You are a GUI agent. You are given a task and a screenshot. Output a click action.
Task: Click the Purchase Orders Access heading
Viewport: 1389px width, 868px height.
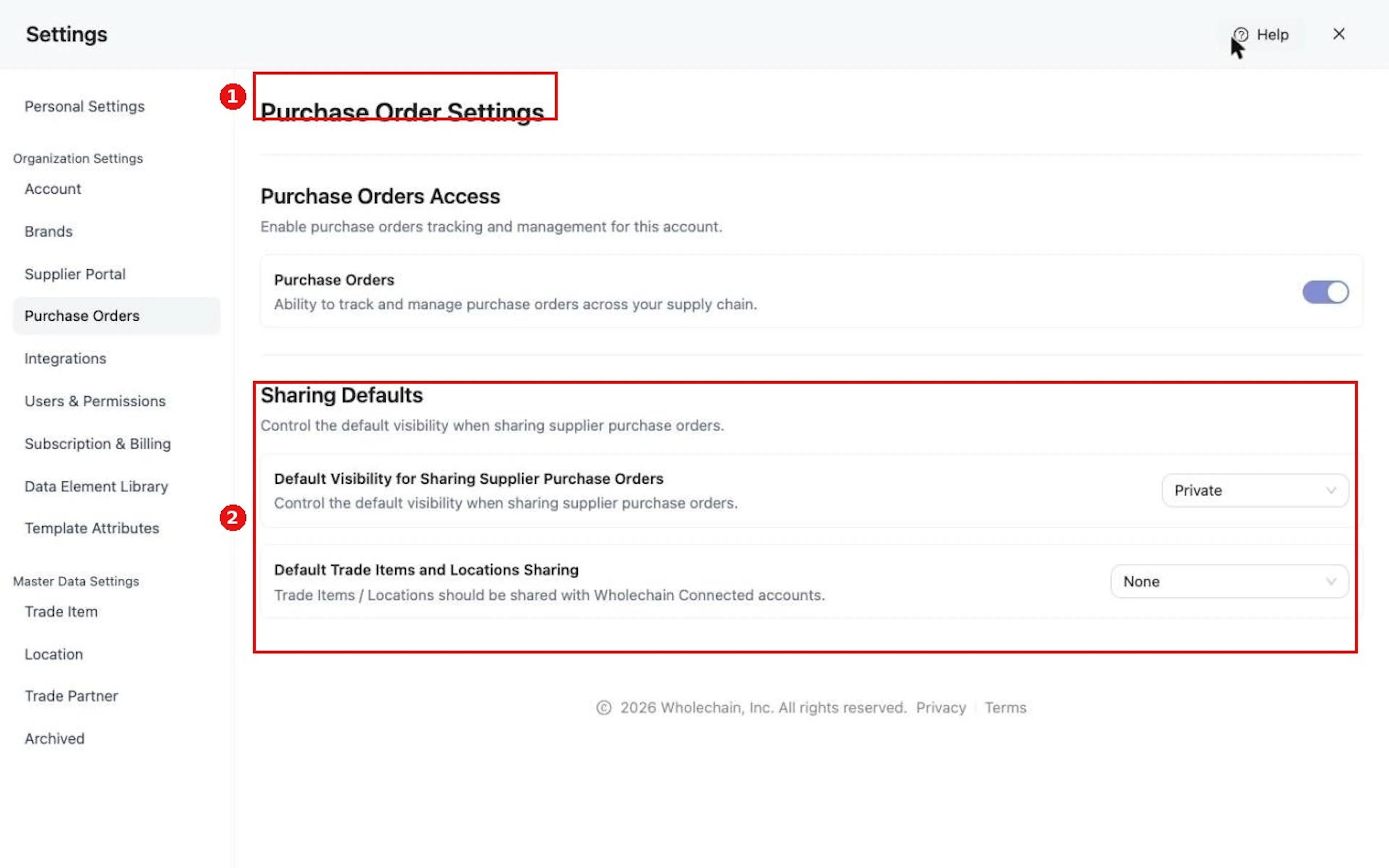point(380,196)
